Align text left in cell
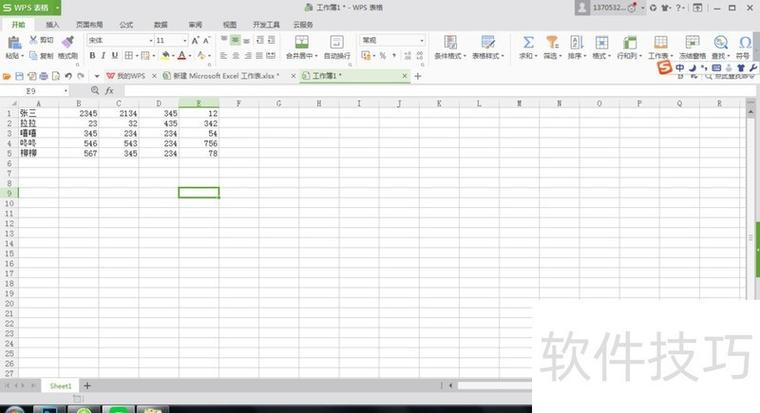 point(224,56)
